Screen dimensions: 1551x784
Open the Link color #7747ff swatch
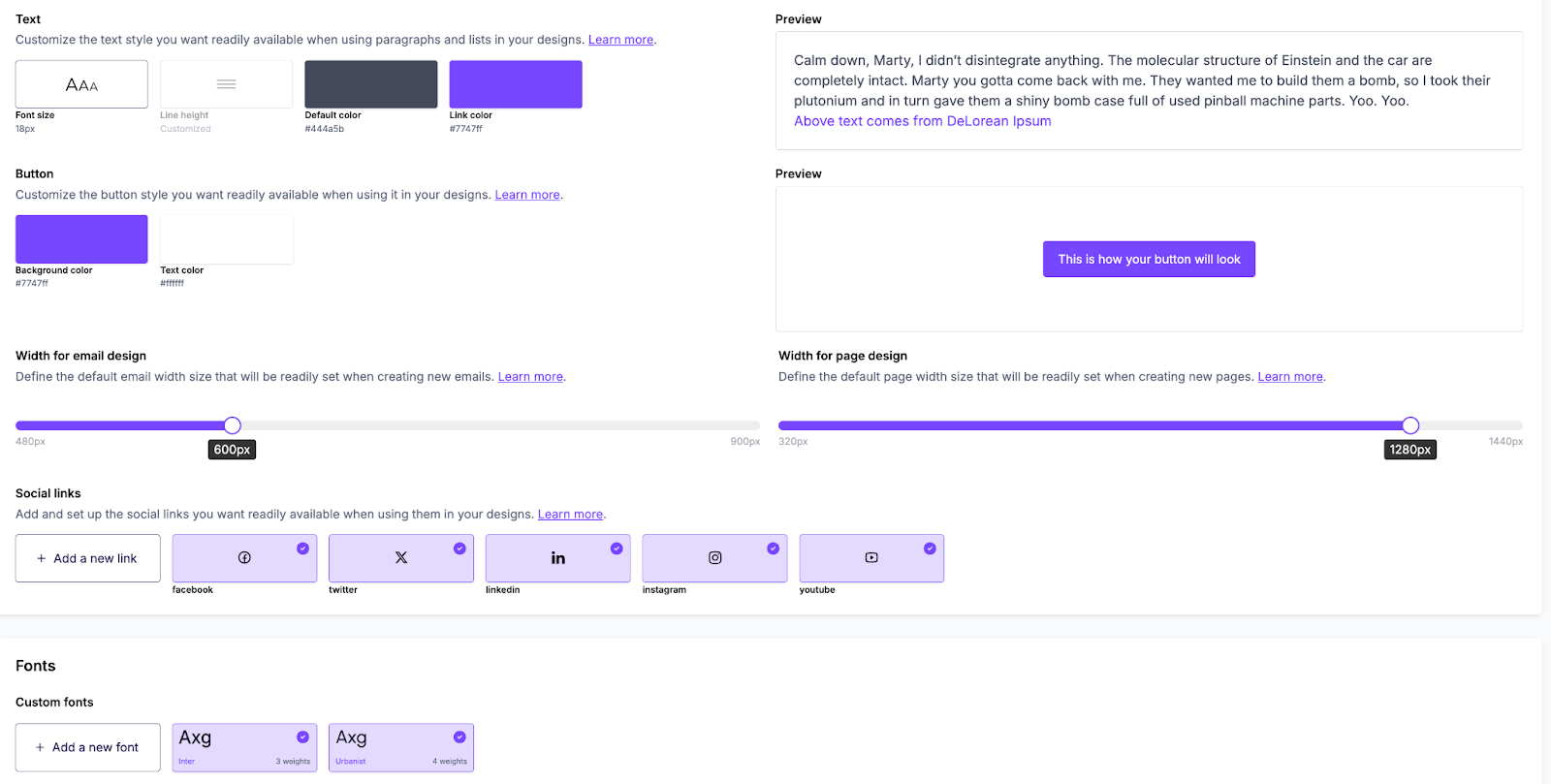tap(516, 84)
